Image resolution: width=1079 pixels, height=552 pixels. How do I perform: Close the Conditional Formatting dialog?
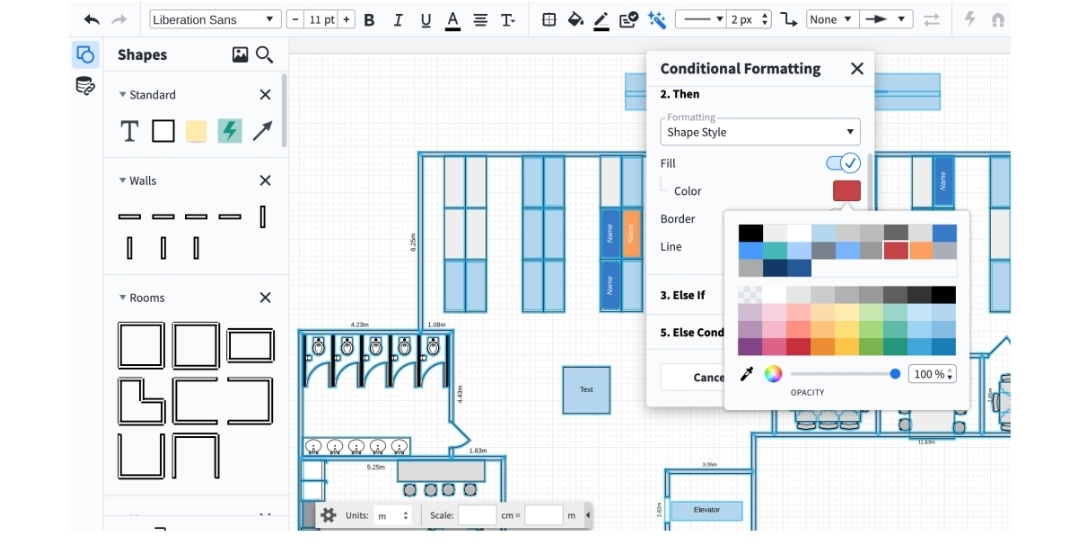pyautogui.click(x=857, y=69)
